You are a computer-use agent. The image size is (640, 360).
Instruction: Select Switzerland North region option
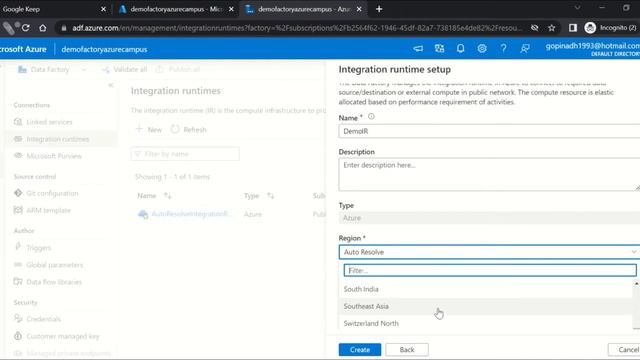coord(486,323)
